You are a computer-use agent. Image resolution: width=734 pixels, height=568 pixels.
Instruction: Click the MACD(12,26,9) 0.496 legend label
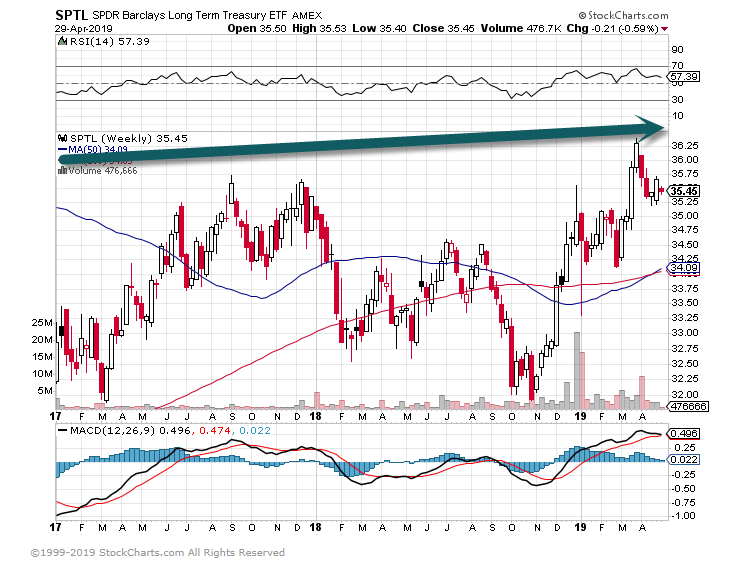point(130,430)
